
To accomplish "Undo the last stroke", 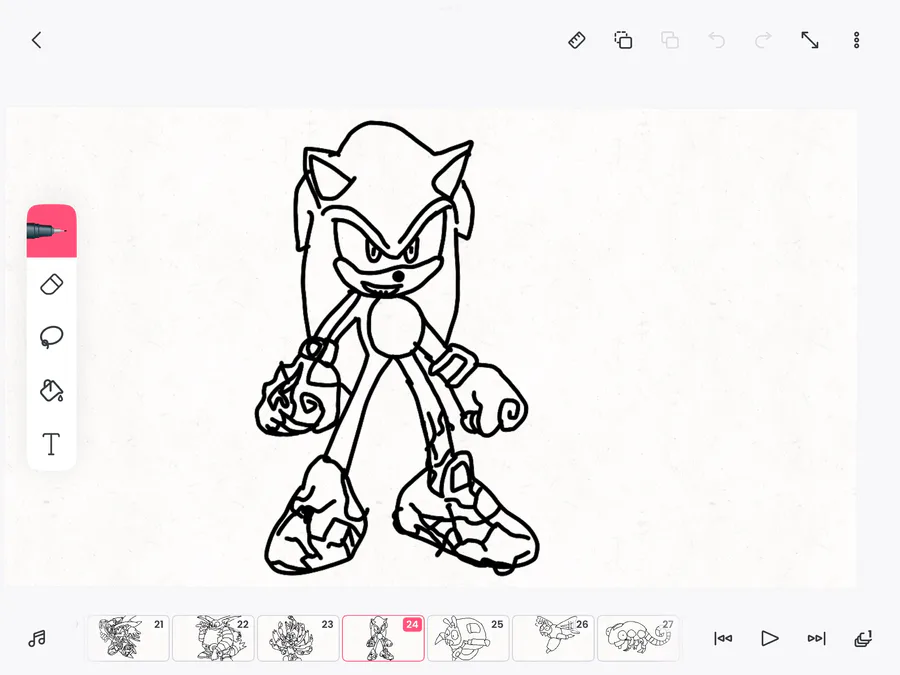I will point(716,40).
